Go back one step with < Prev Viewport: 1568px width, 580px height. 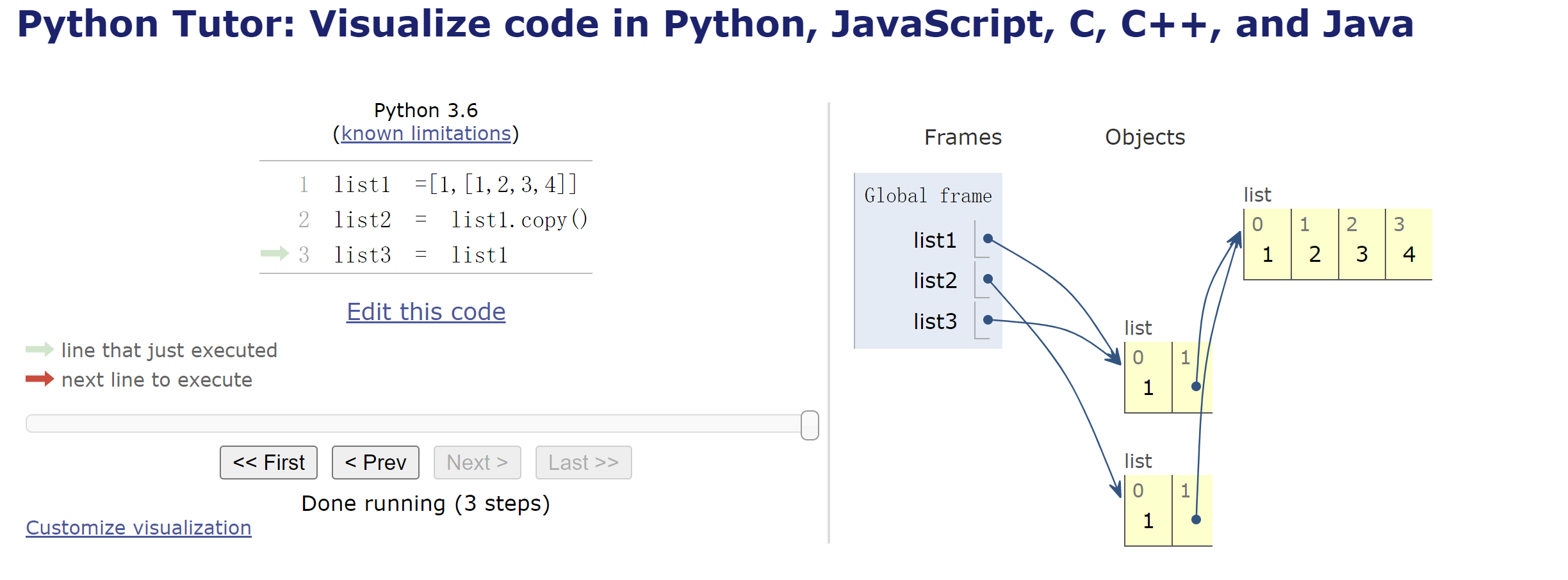375,462
